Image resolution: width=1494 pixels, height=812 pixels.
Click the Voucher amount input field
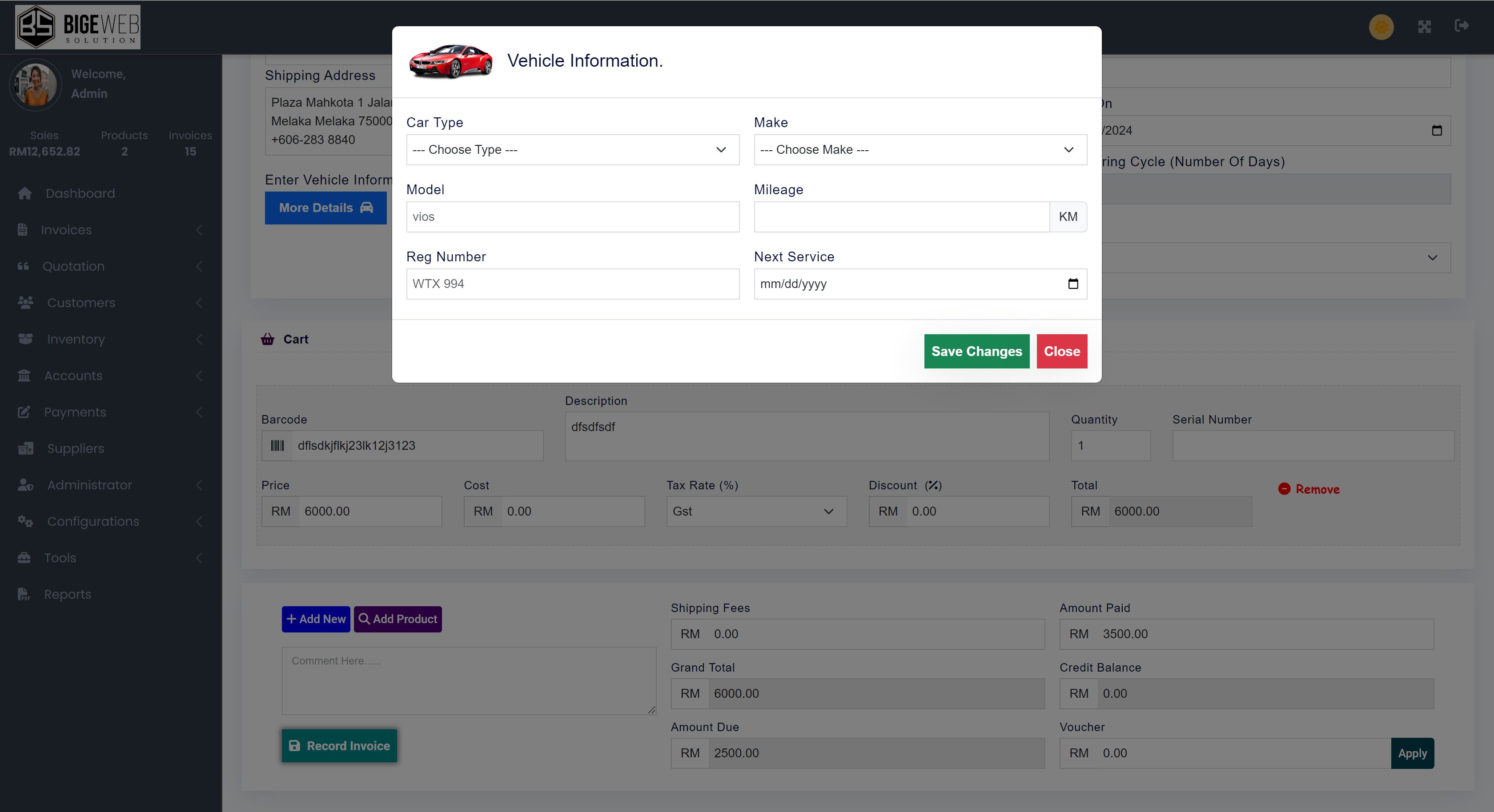click(1244, 753)
